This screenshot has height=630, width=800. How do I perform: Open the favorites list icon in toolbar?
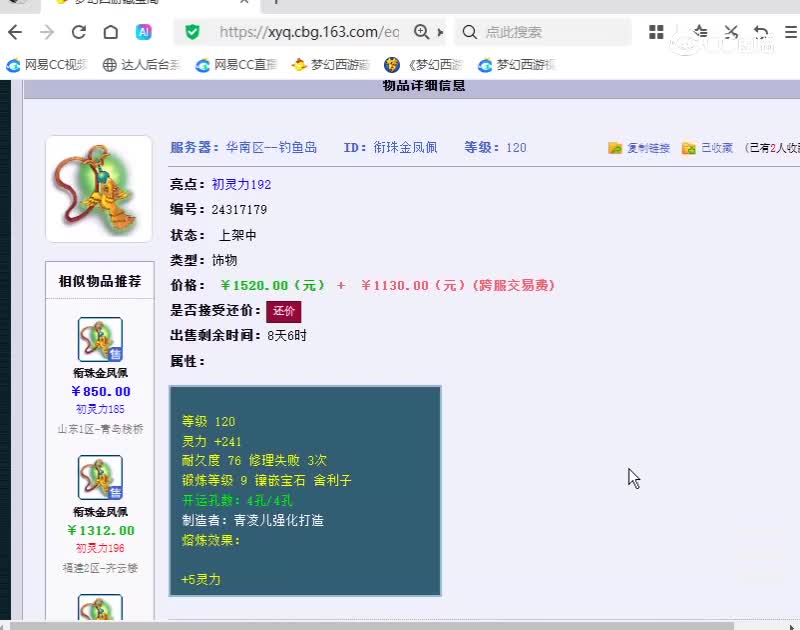[700, 32]
